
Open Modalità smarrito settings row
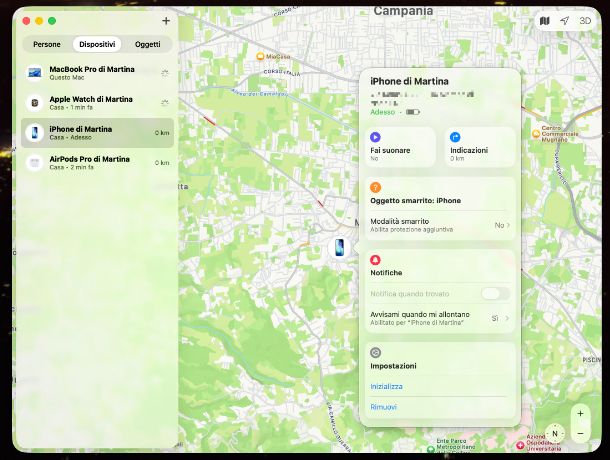[440, 225]
